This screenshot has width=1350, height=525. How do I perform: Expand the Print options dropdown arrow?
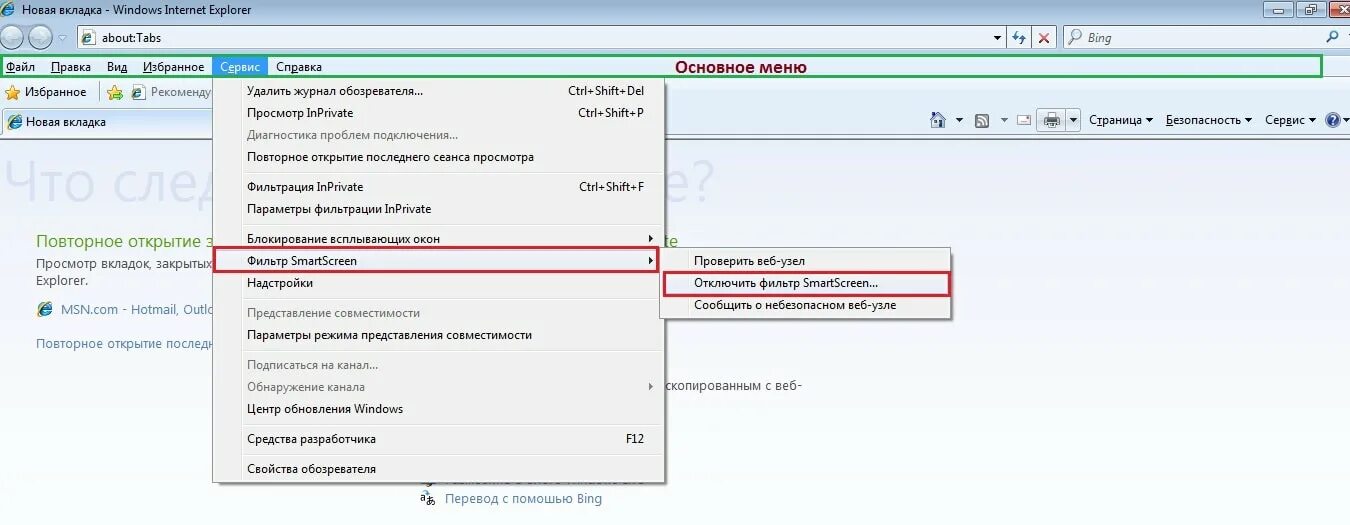[x=1073, y=120]
